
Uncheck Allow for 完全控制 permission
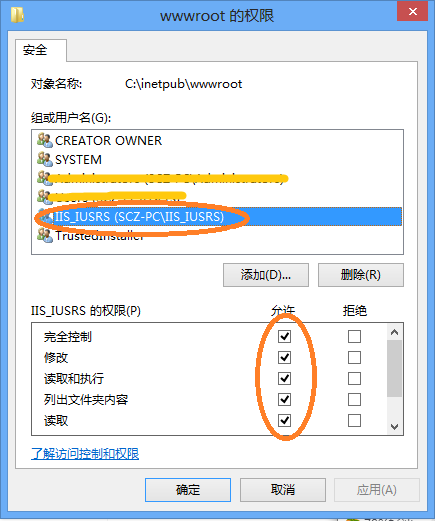pos(284,336)
